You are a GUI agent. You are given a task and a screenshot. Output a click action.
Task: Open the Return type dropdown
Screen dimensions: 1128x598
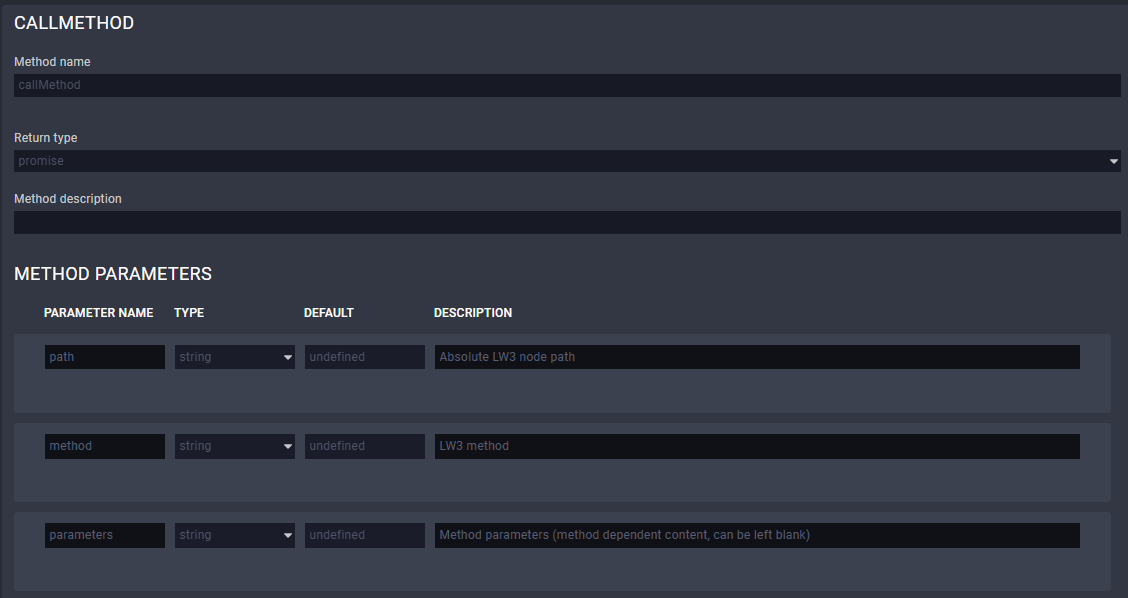coord(566,161)
